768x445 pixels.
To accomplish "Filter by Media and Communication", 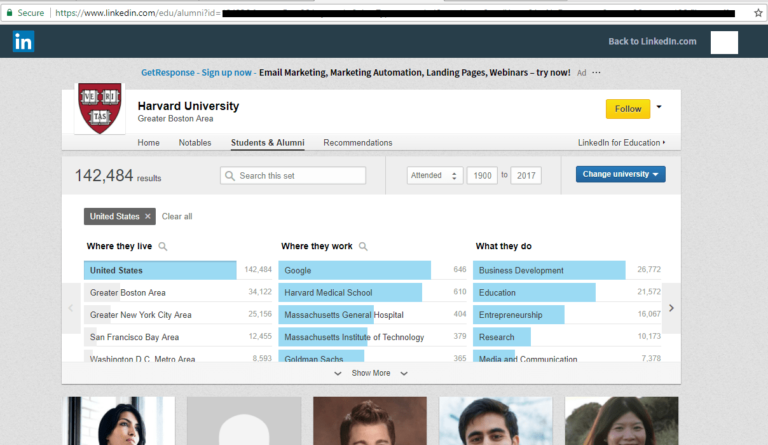I will 567,356.
